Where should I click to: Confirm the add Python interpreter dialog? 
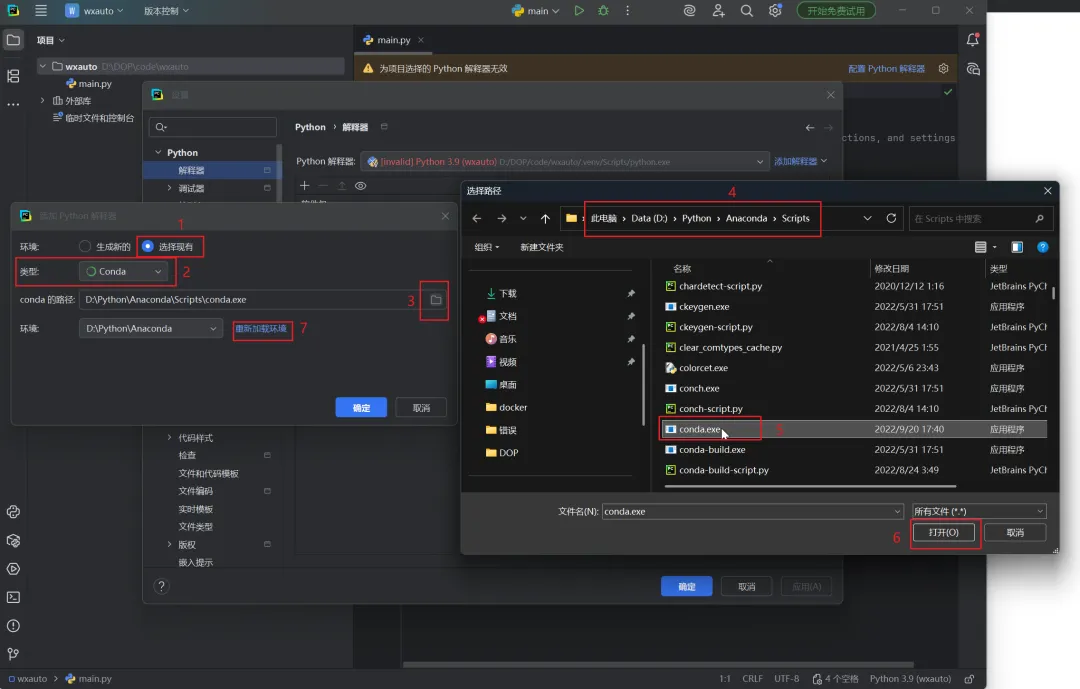coord(361,408)
